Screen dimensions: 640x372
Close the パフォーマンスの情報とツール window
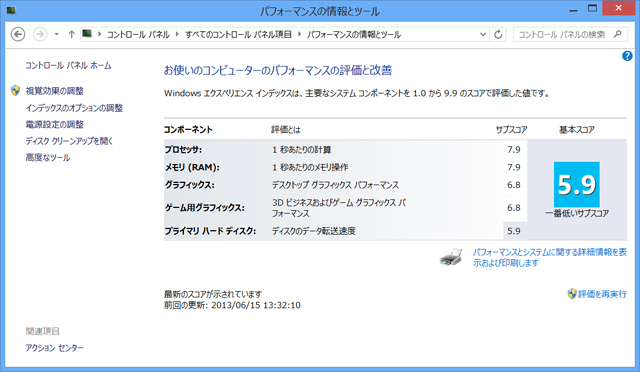pyautogui.click(x=619, y=8)
